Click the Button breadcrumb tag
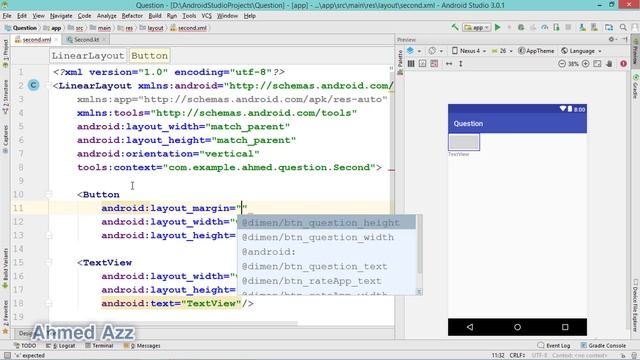Screen dimensions: 640x360 tap(149, 56)
